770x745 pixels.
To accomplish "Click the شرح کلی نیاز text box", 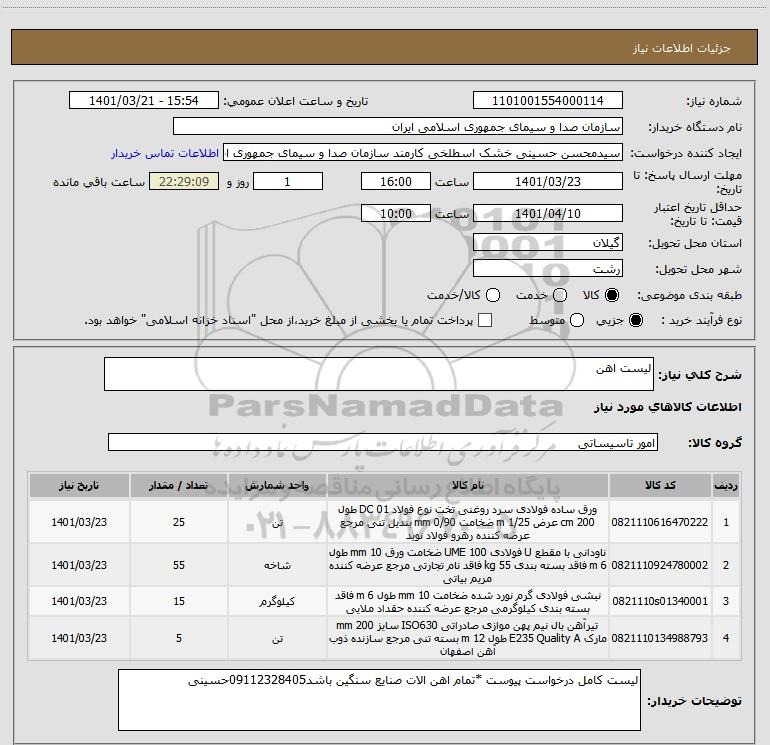I will coord(379,374).
